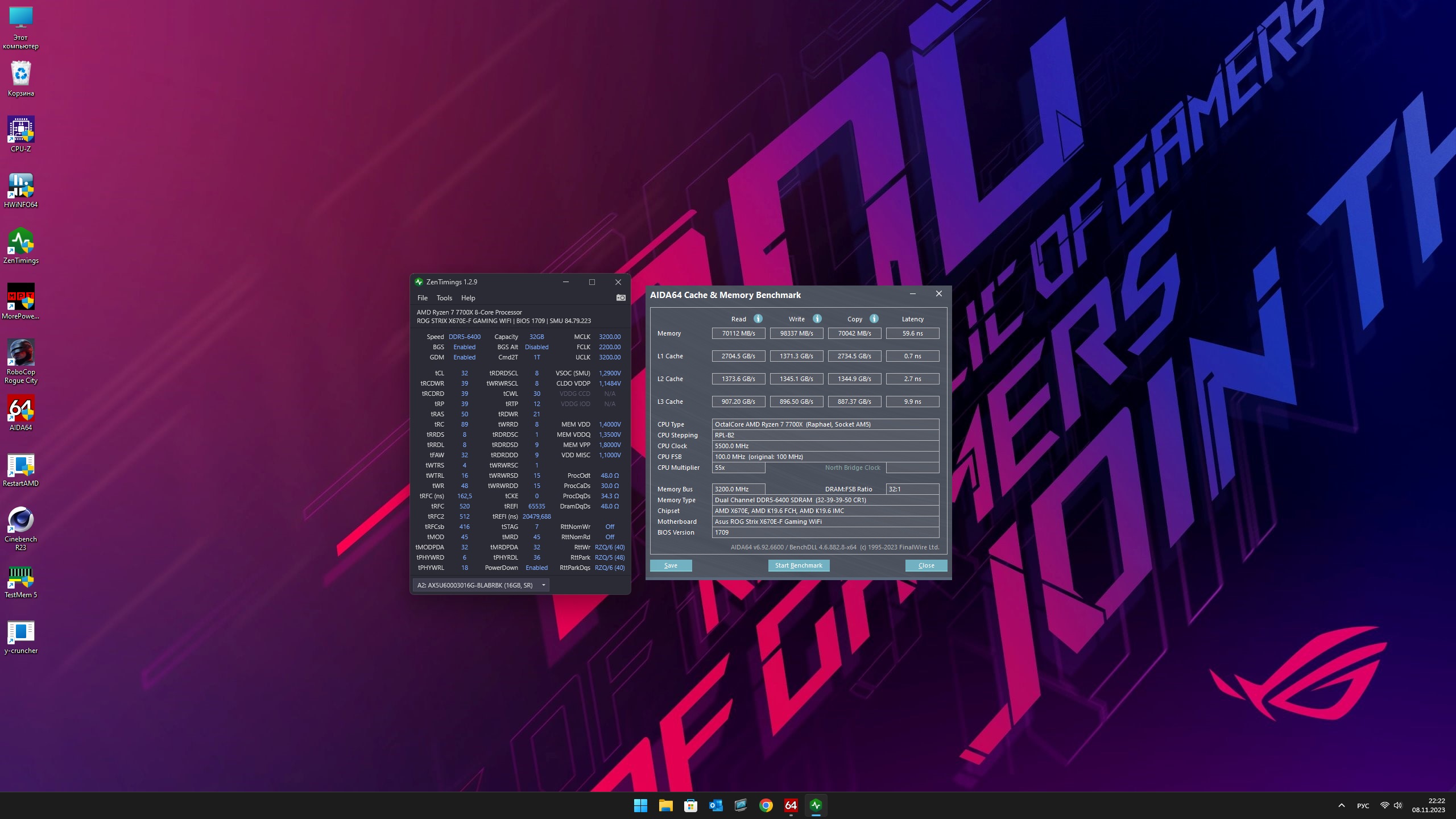Open the Help menu in ZenTimings
Image resolution: width=1456 pixels, height=819 pixels.
(x=468, y=298)
